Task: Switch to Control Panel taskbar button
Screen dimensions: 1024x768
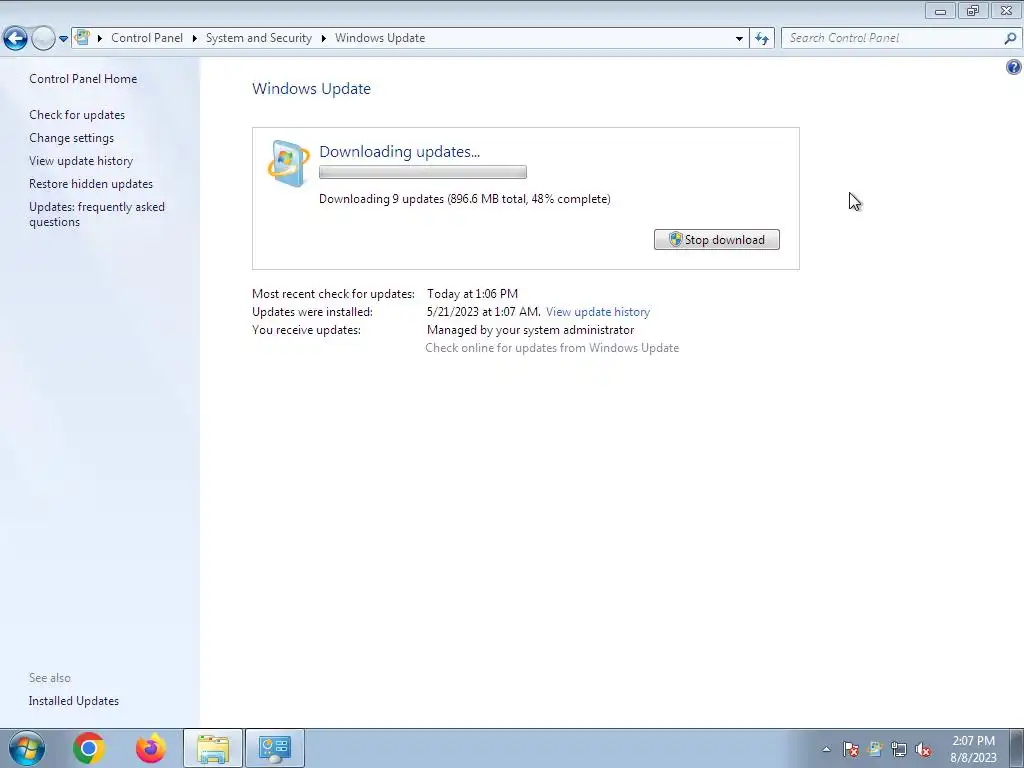Action: (275, 748)
